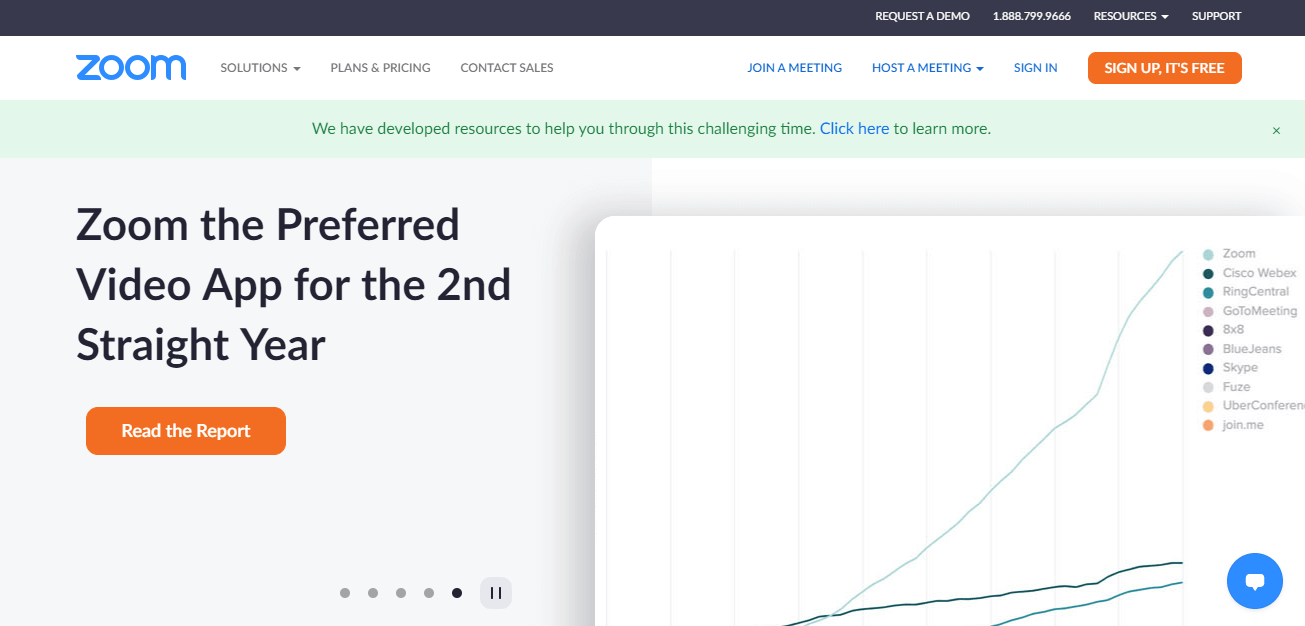Open the live chat bubble
The height and width of the screenshot is (626, 1305).
pyautogui.click(x=1254, y=581)
